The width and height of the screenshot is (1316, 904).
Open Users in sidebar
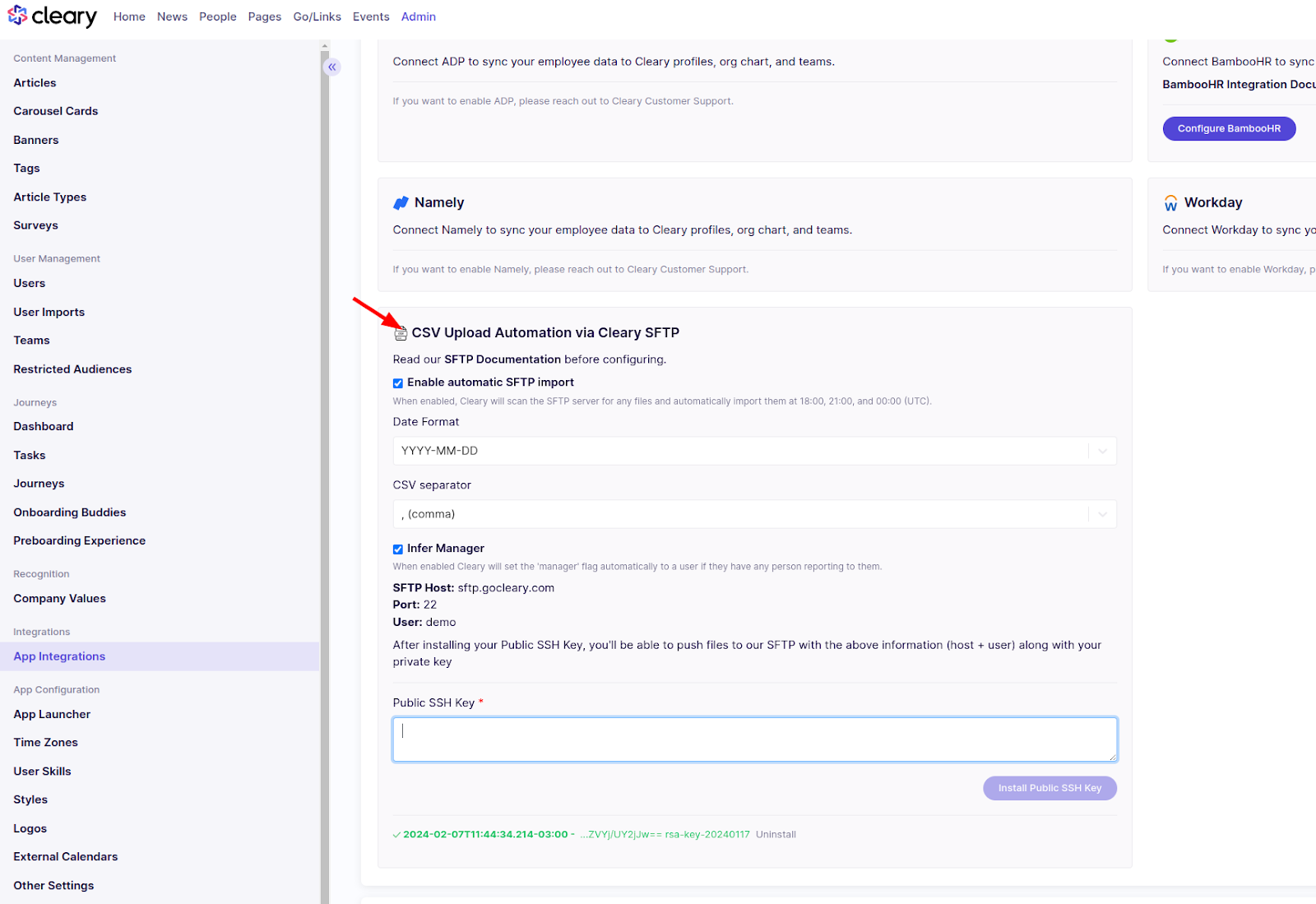click(30, 284)
